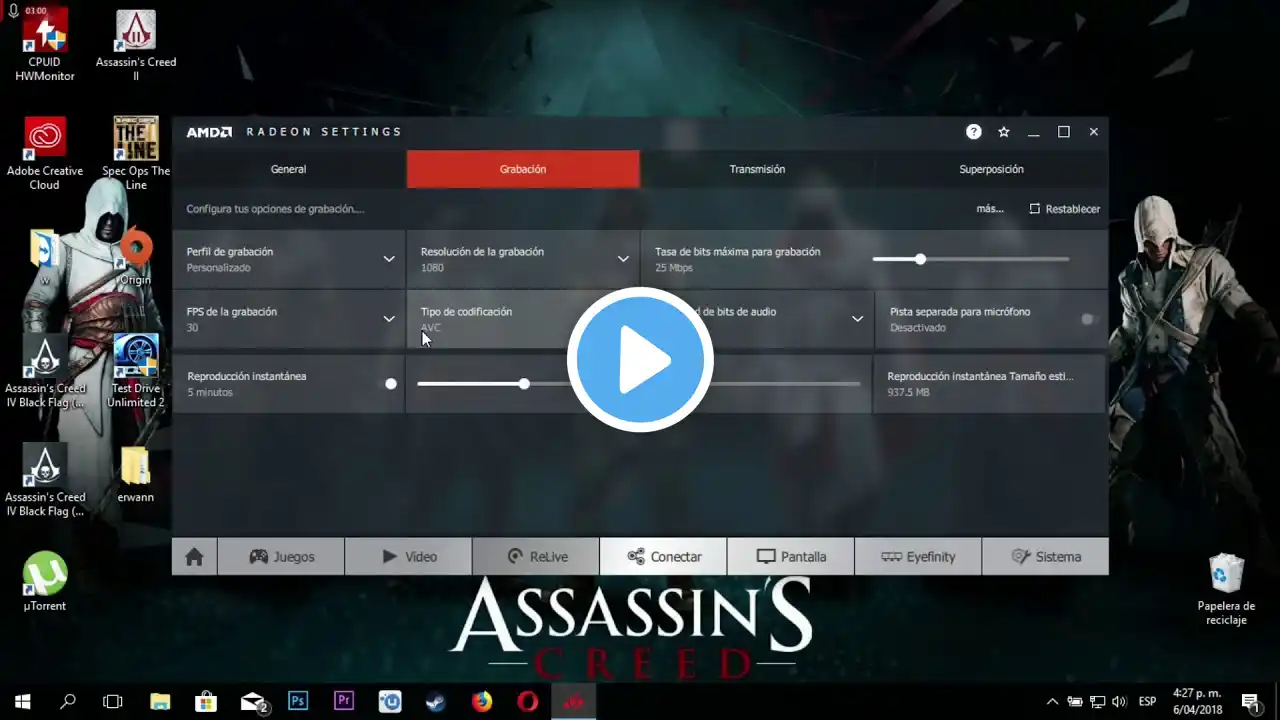This screenshot has height=720, width=1280.
Task: Open the Eyefinity section
Action: click(x=918, y=557)
